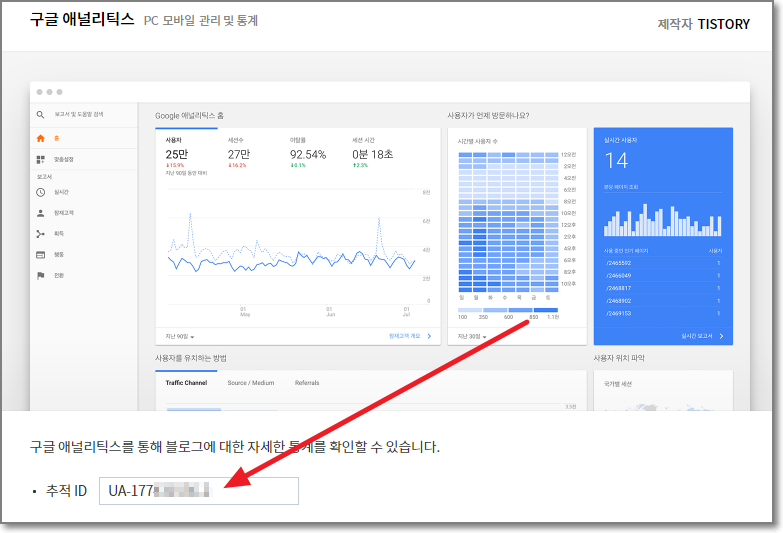Click the realtime user count 14
This screenshot has width=783, height=533.
(616, 161)
